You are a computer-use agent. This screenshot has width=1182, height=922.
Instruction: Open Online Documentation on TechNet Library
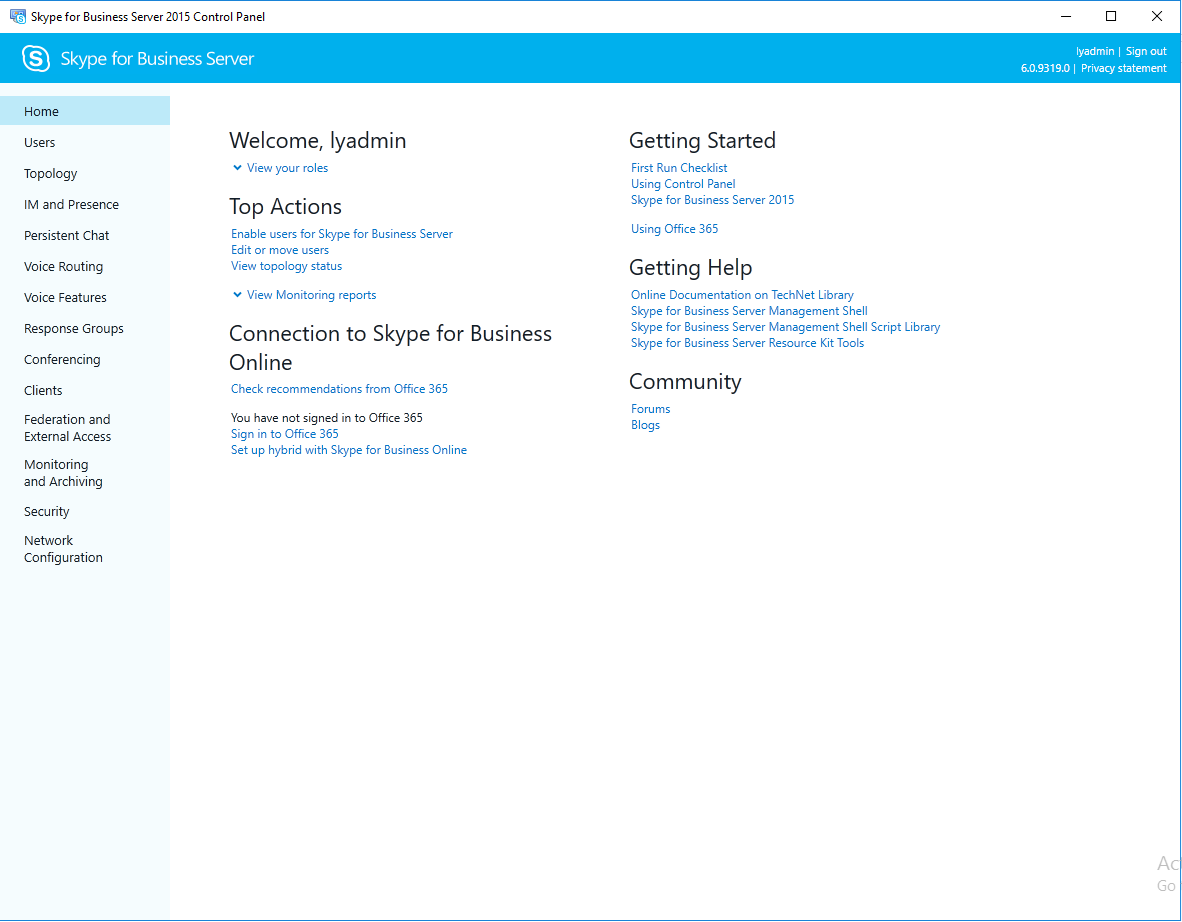743,295
